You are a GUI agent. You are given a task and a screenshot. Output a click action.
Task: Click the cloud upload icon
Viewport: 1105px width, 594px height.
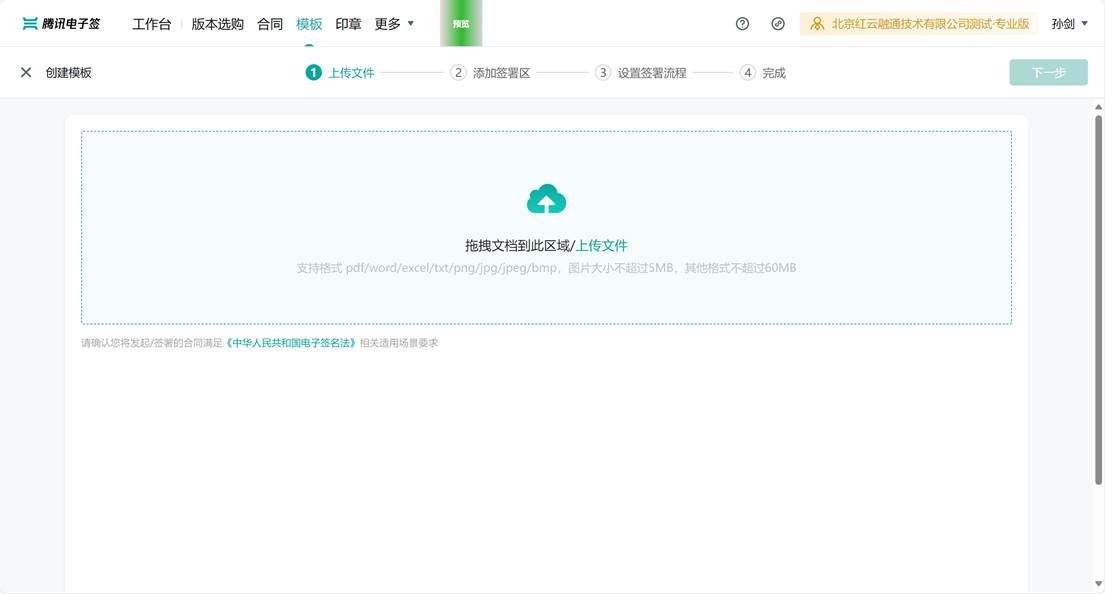pyautogui.click(x=546, y=200)
